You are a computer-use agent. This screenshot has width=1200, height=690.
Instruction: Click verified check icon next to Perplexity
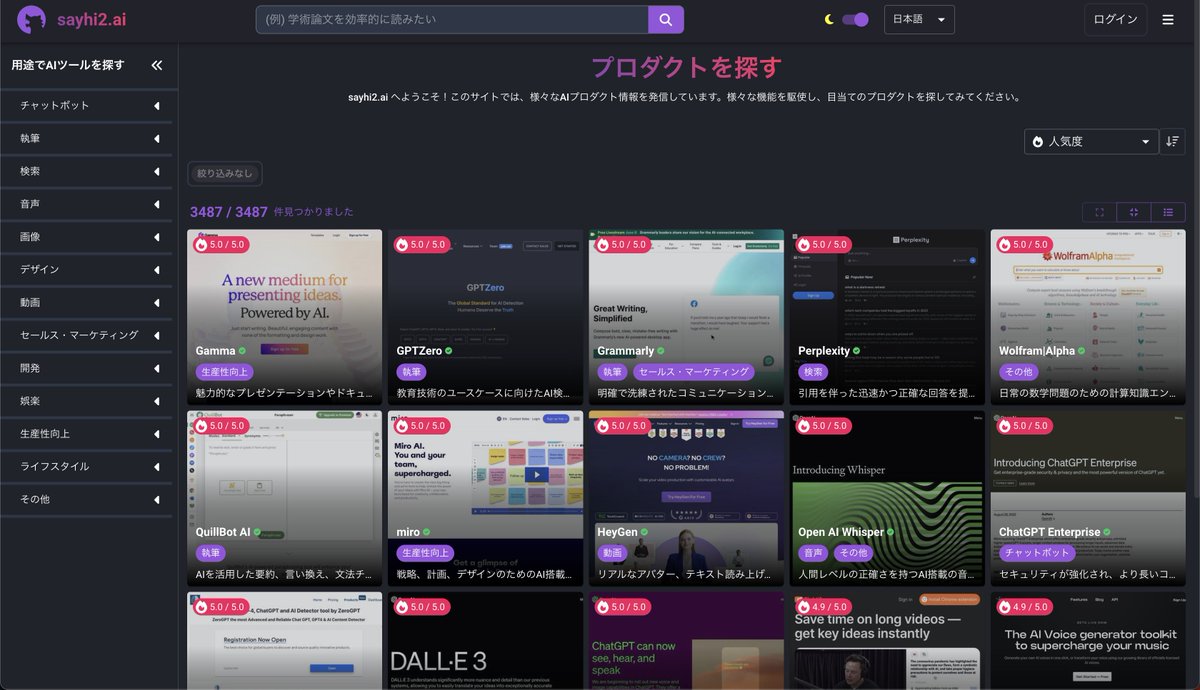[858, 351]
